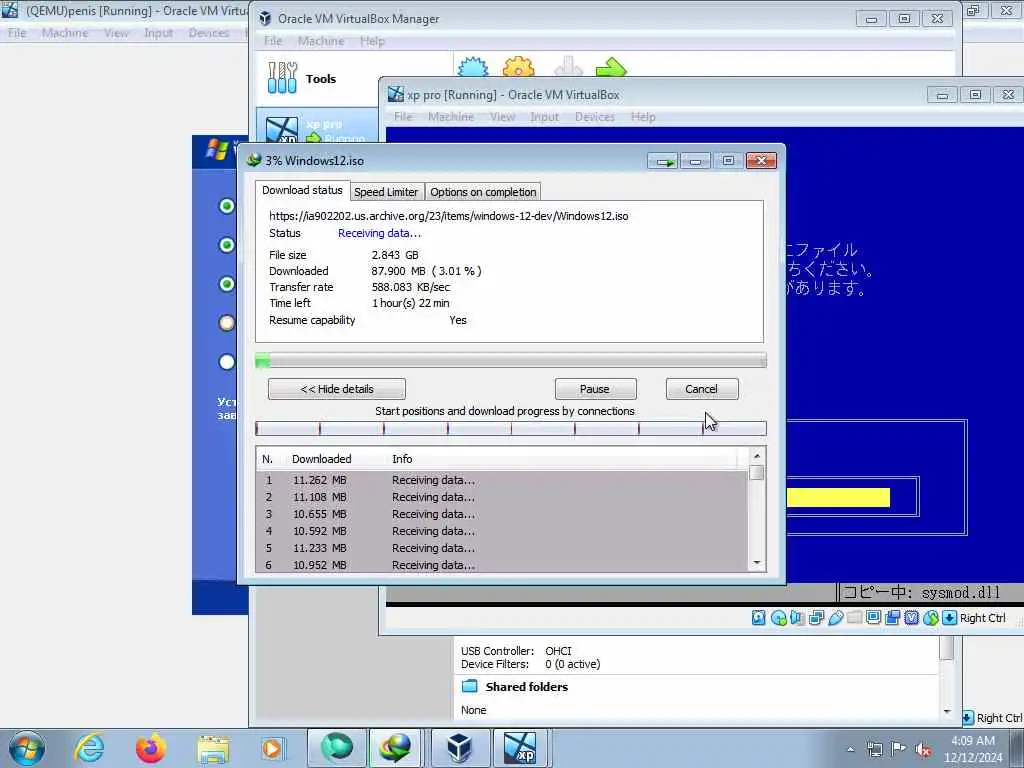1024x768 pixels.
Task: Switch to Speed Limiter tab
Action: [x=386, y=192]
